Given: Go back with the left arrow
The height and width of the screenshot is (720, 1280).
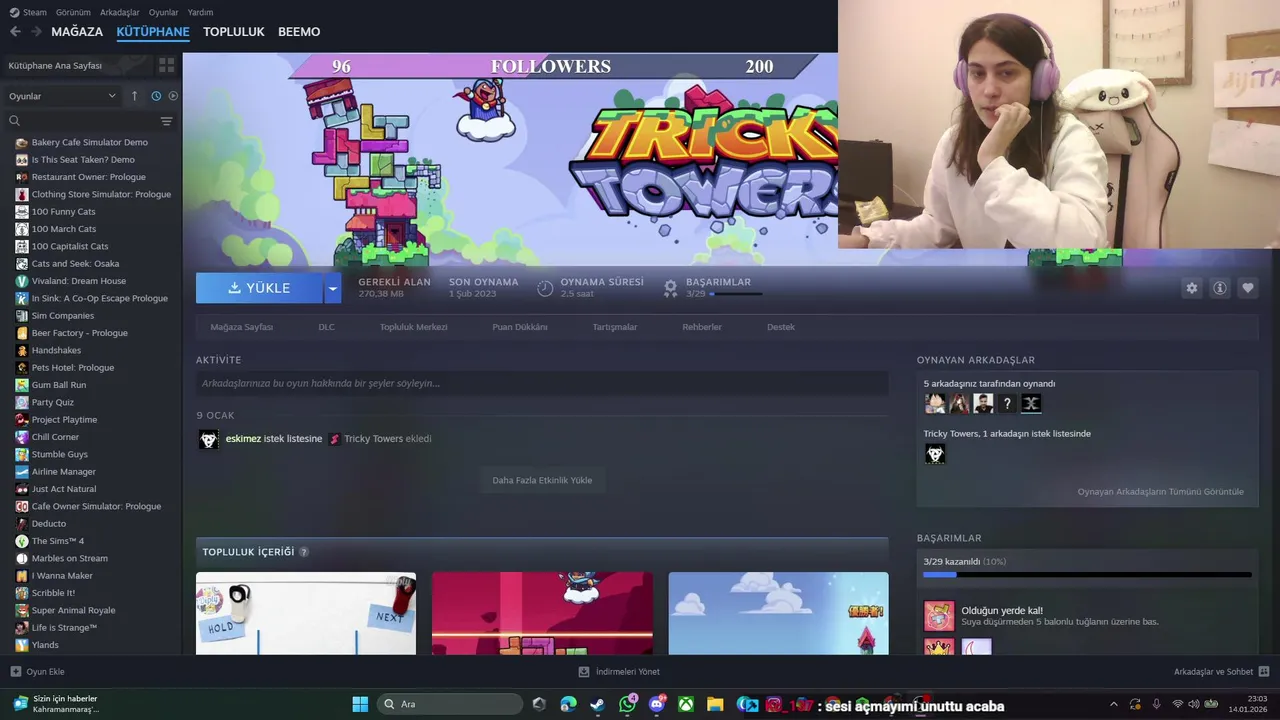Looking at the screenshot, I should (x=15, y=32).
